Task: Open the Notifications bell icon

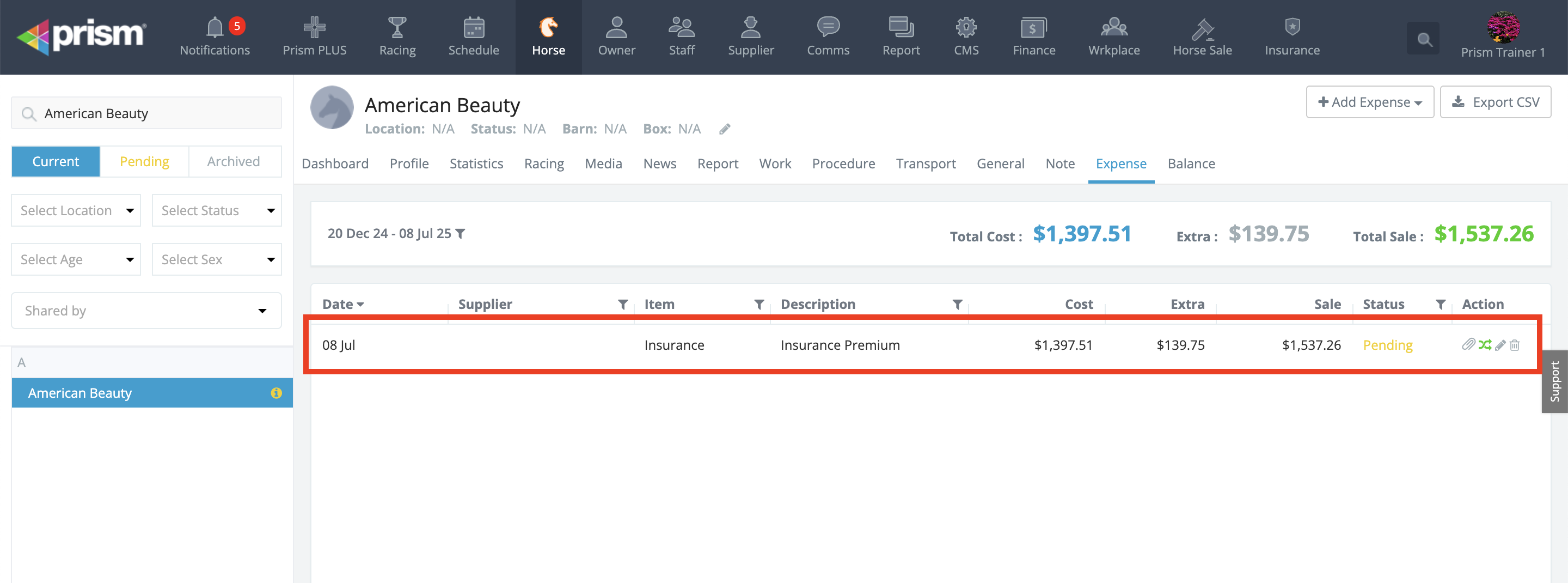Action: [215, 28]
